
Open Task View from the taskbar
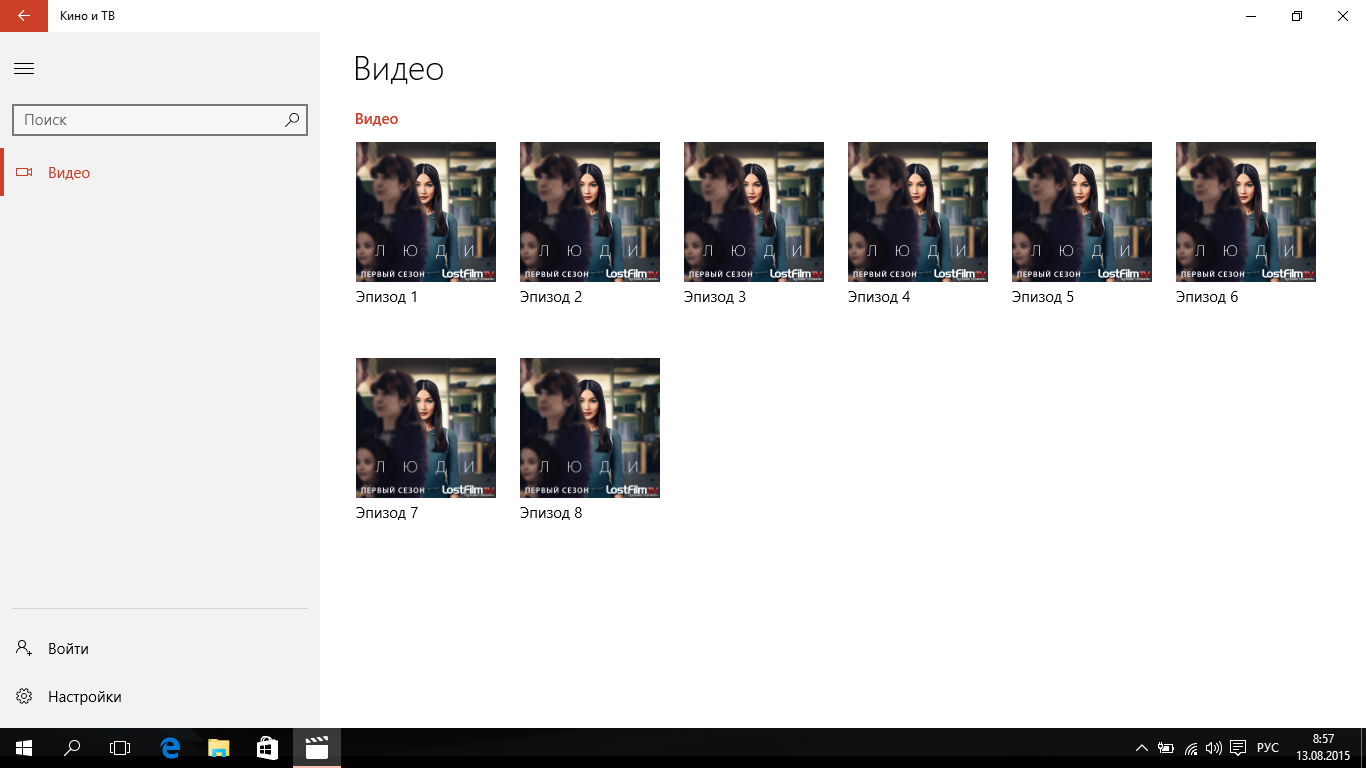pyautogui.click(x=120, y=748)
